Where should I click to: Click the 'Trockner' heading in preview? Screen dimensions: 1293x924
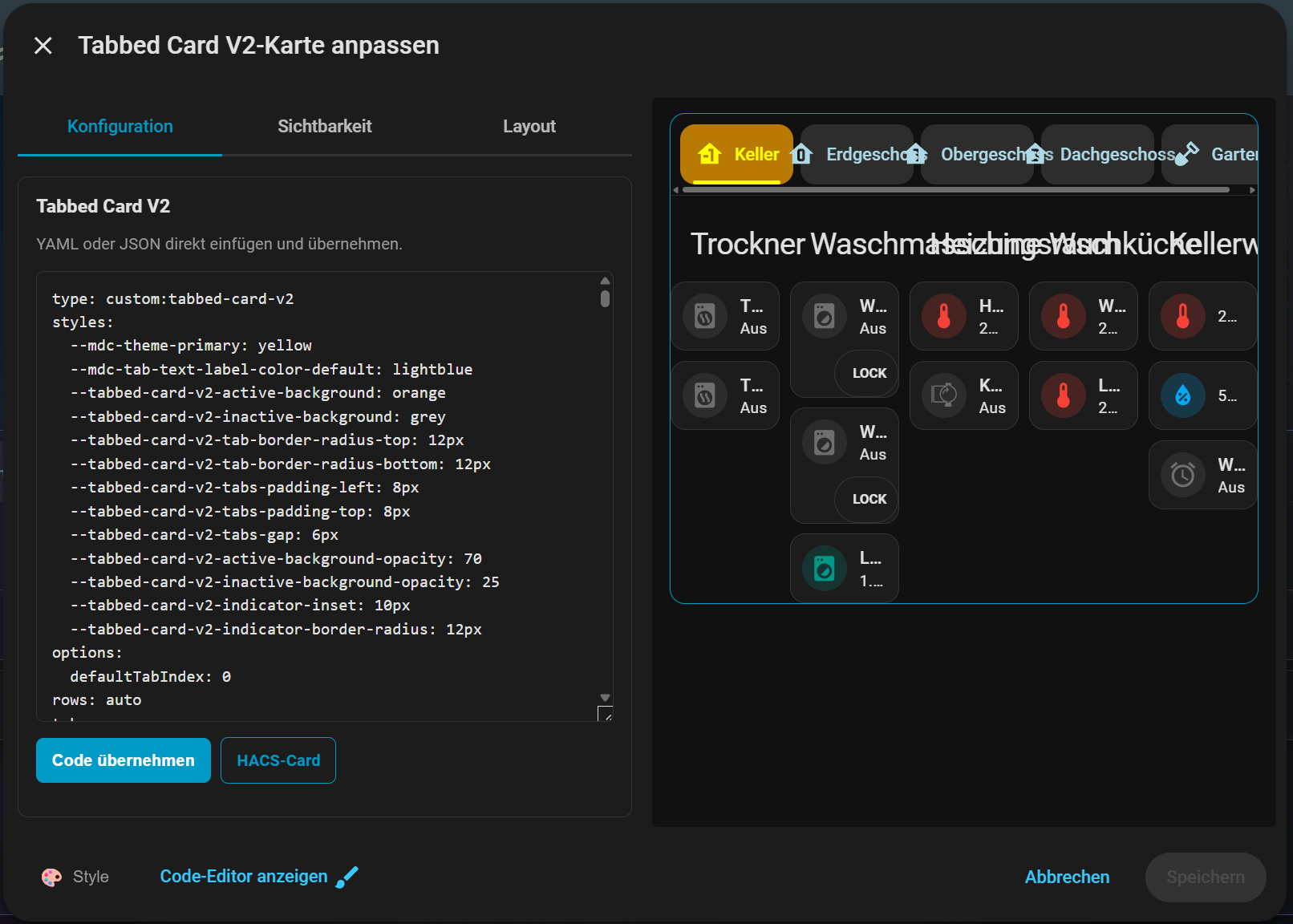(748, 244)
